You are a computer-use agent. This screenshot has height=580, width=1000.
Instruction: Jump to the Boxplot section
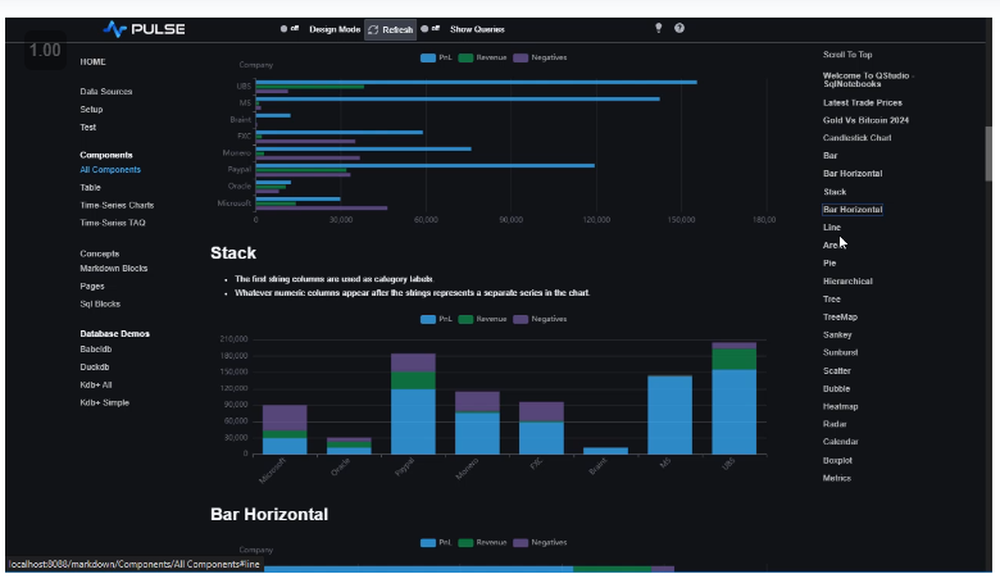[x=837, y=460]
